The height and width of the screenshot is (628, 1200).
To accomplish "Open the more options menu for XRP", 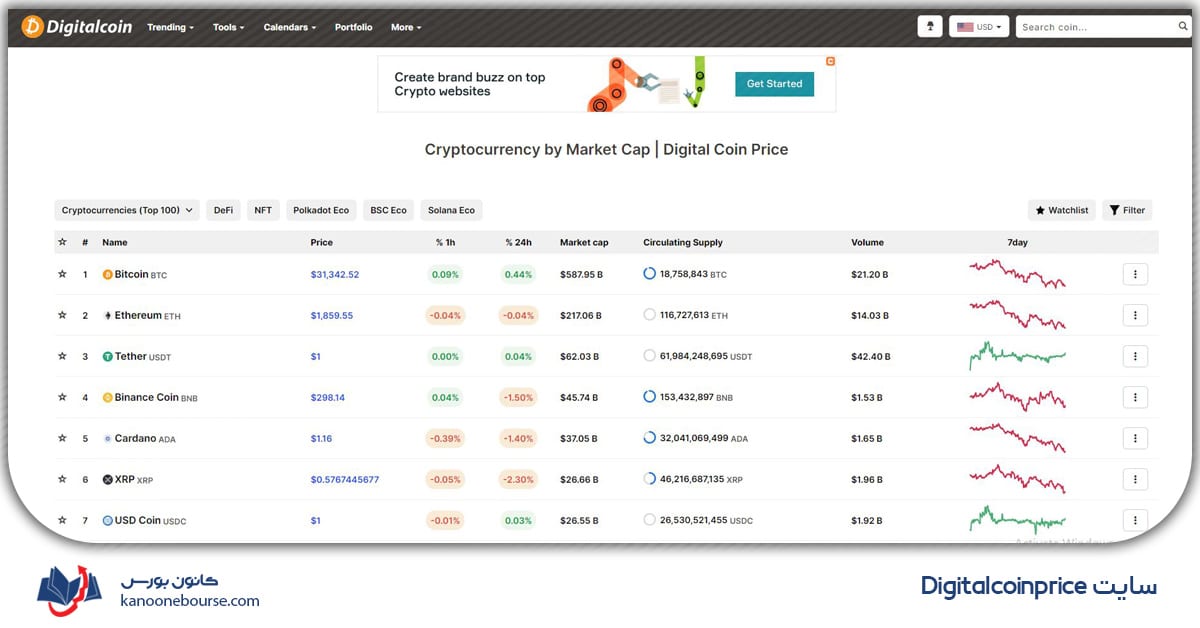I will (1135, 480).
